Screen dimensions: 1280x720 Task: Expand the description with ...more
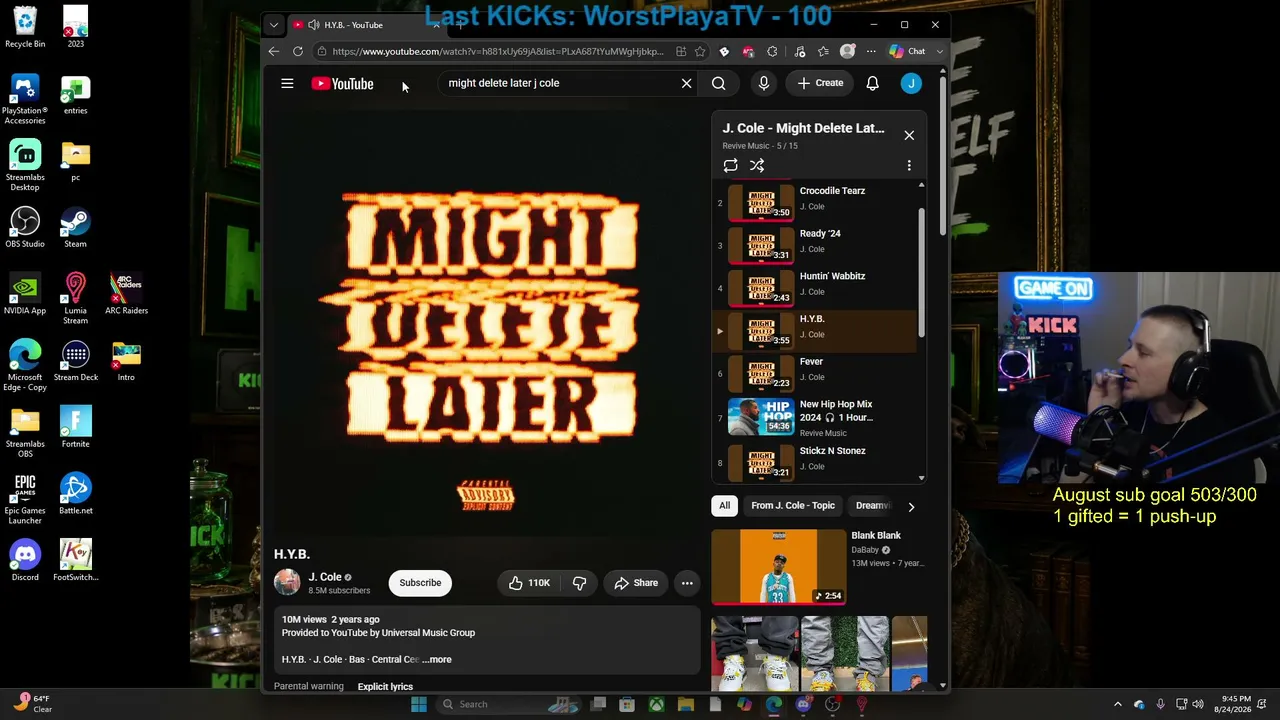point(437,660)
